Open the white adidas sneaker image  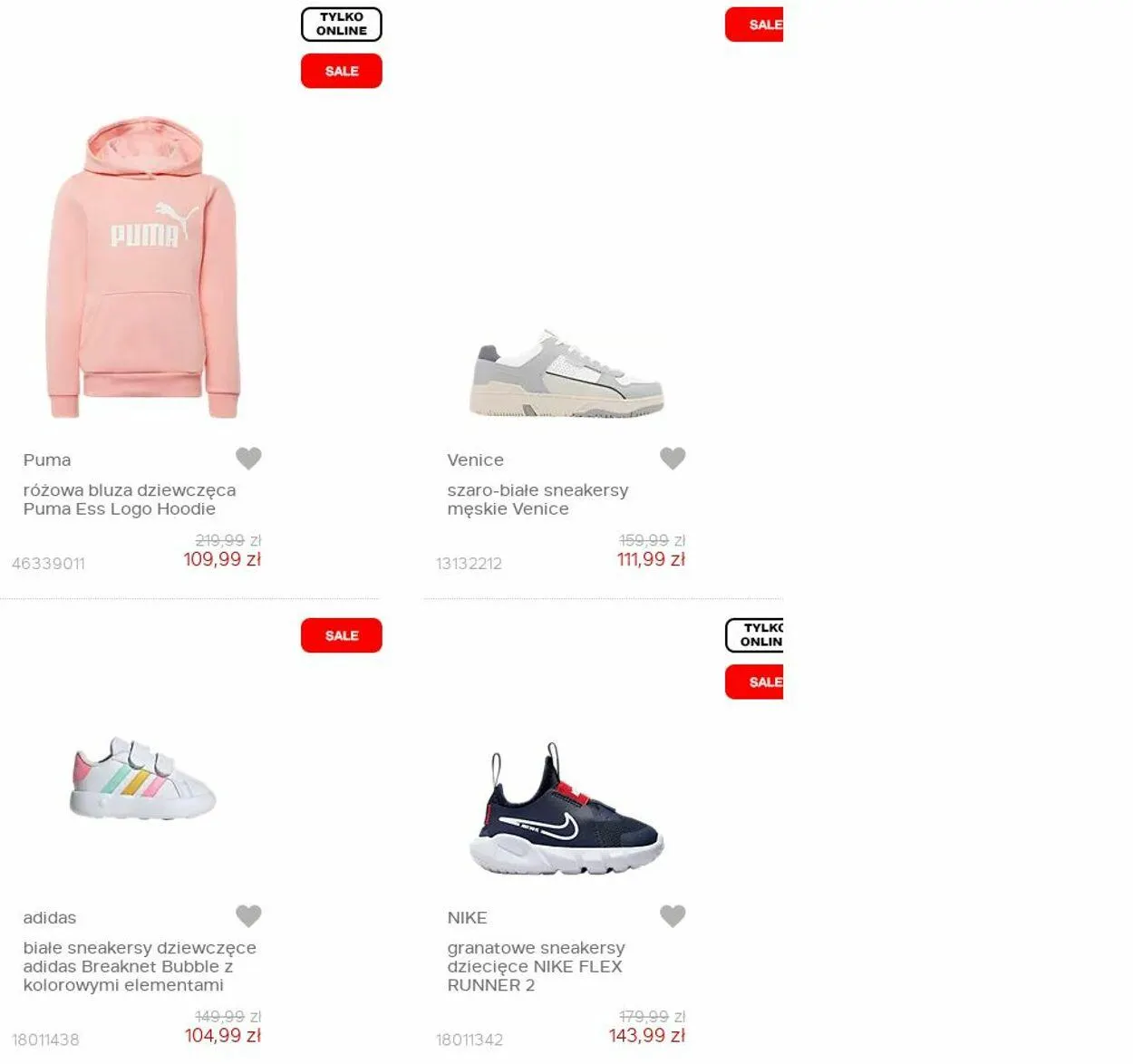143,778
